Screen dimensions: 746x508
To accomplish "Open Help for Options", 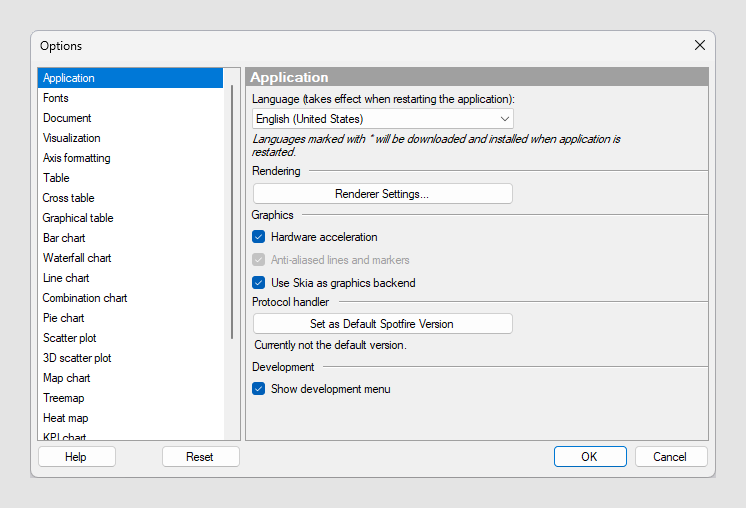I will (76, 457).
